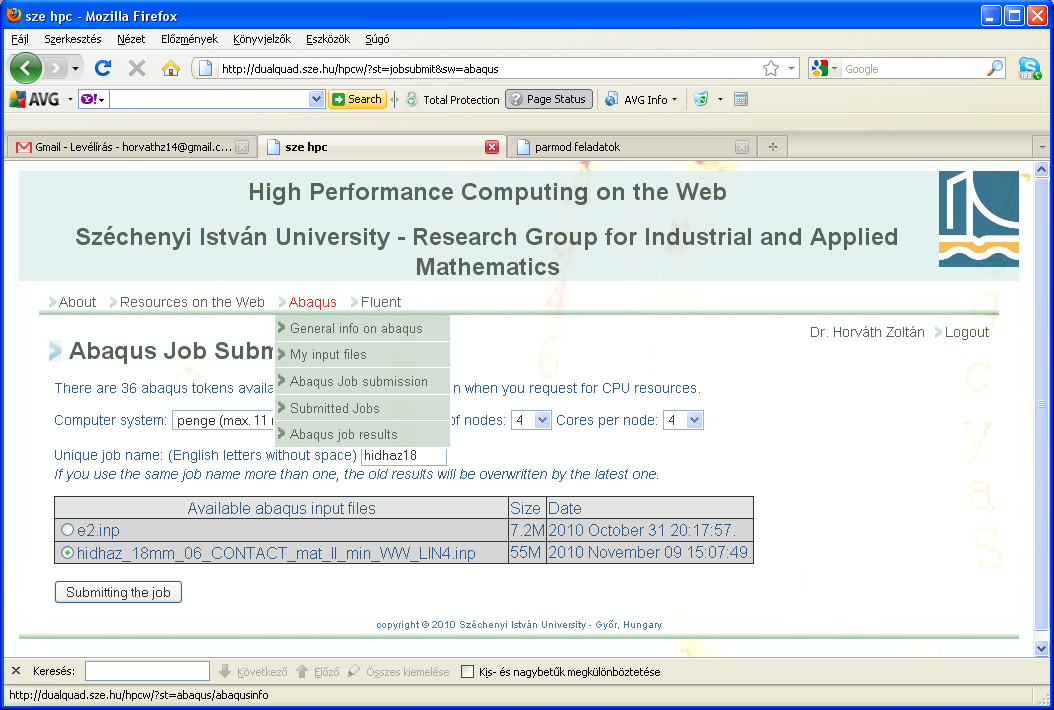The height and width of the screenshot is (710, 1054).
Task: Close the find bar with X
Action: (x=16, y=670)
